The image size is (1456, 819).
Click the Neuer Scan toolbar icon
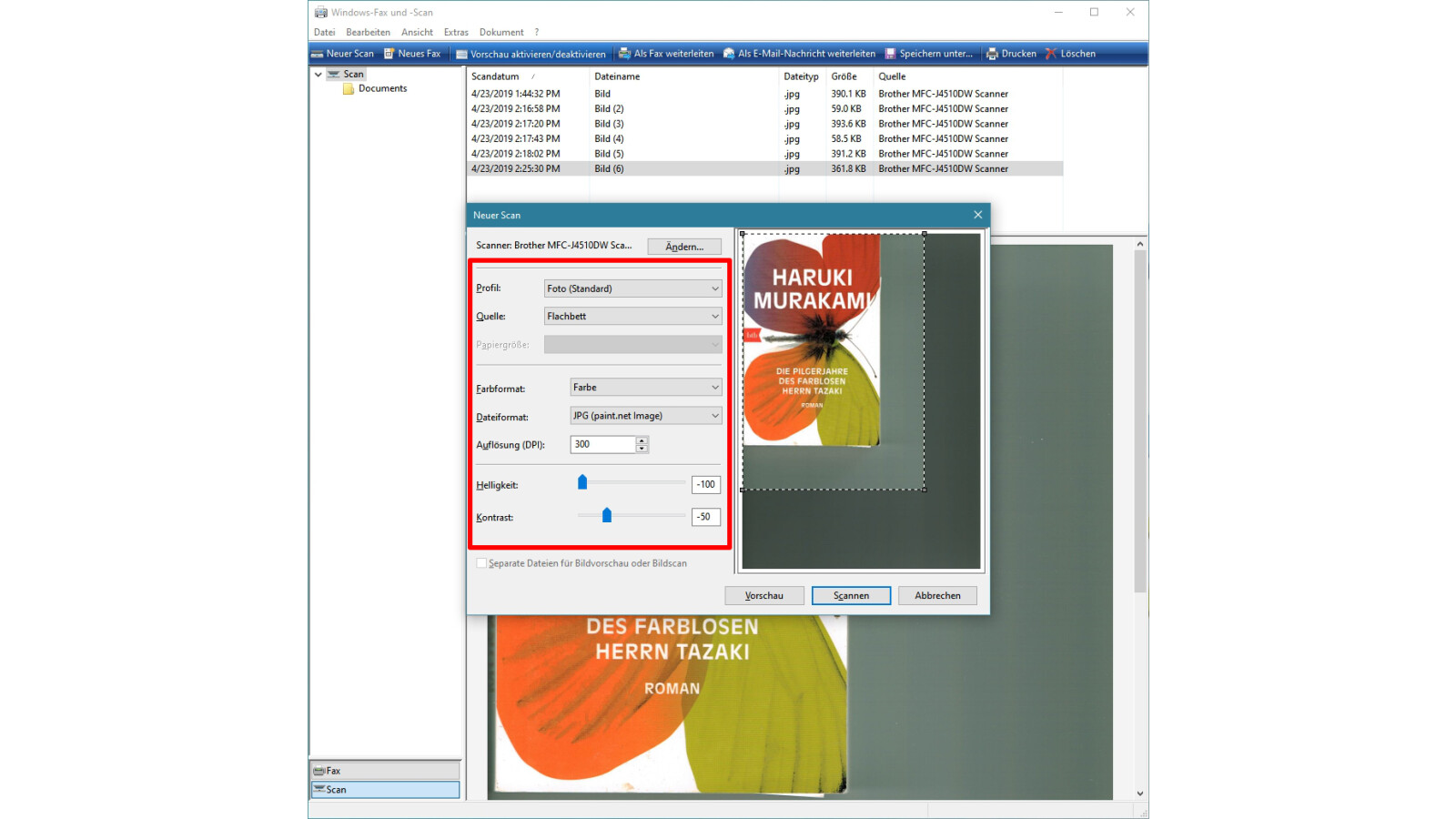[318, 54]
